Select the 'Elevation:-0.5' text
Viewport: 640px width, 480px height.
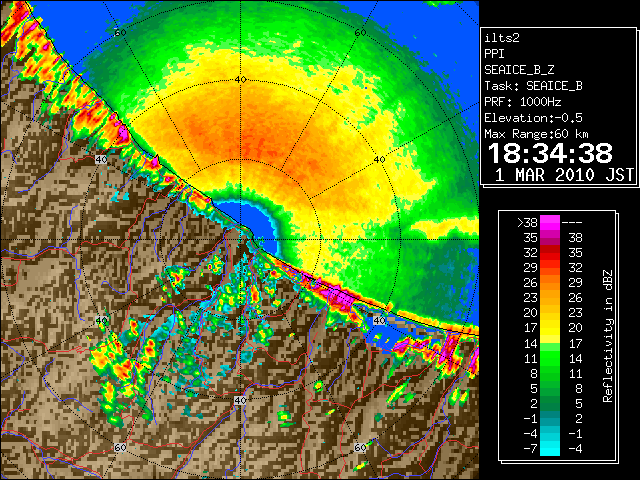tap(533, 118)
